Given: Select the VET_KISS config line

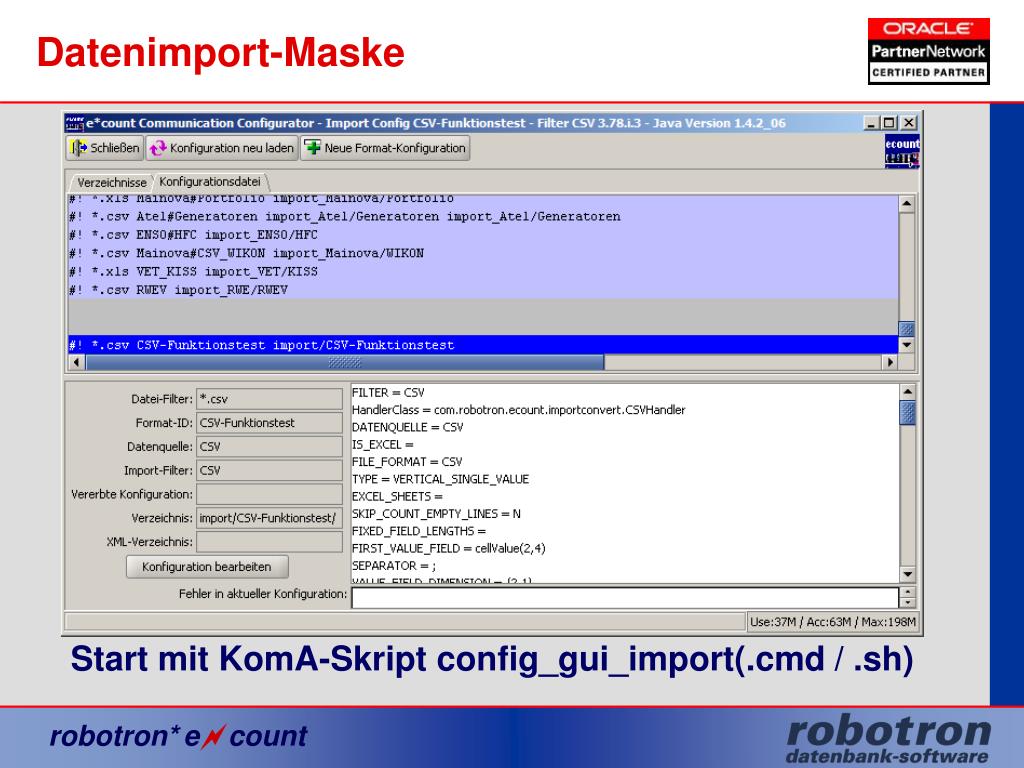Looking at the screenshot, I should click(x=483, y=272).
